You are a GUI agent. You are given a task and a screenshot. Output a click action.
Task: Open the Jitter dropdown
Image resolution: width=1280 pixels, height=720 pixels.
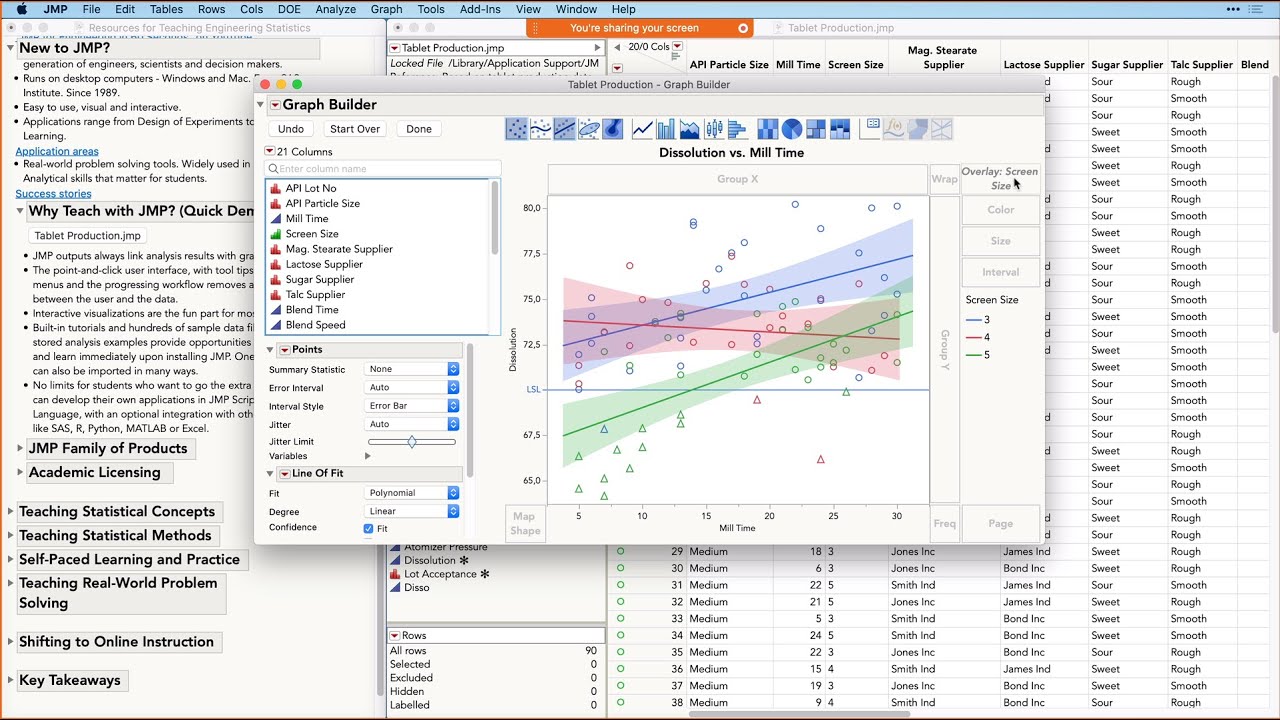[412, 424]
